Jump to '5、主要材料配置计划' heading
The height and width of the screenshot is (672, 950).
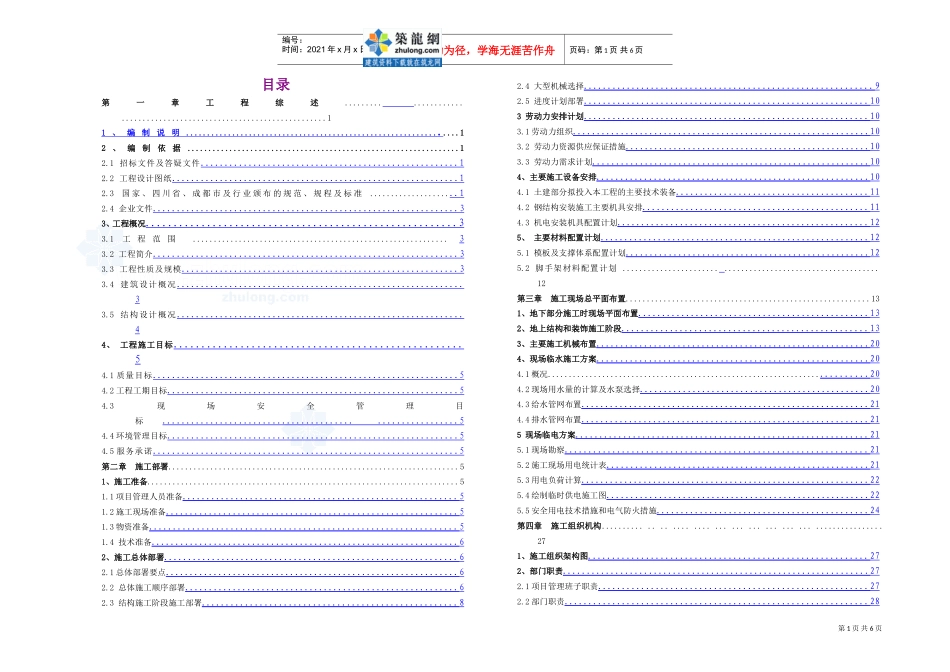click(698, 238)
